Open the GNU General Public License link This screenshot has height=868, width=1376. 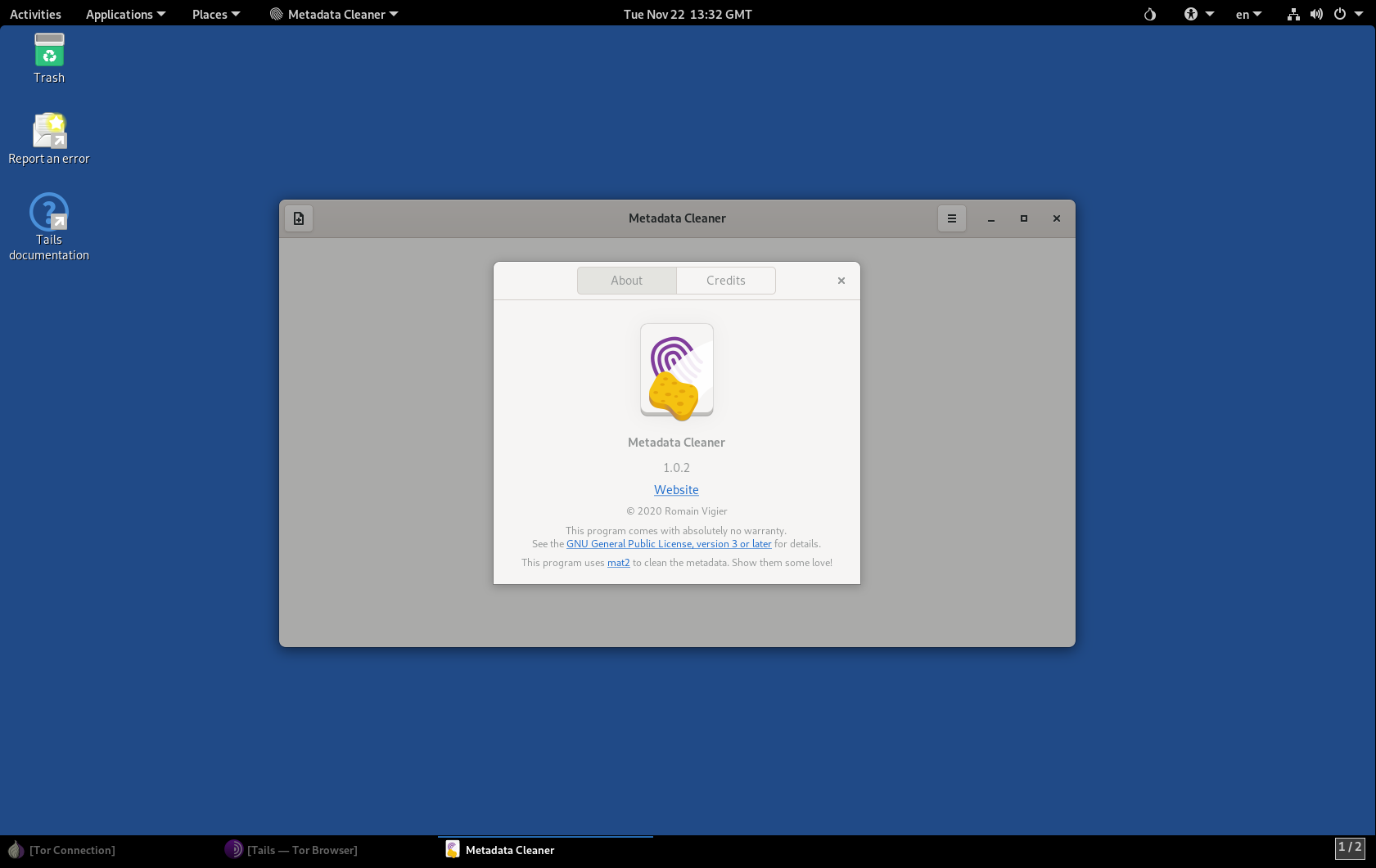(669, 544)
